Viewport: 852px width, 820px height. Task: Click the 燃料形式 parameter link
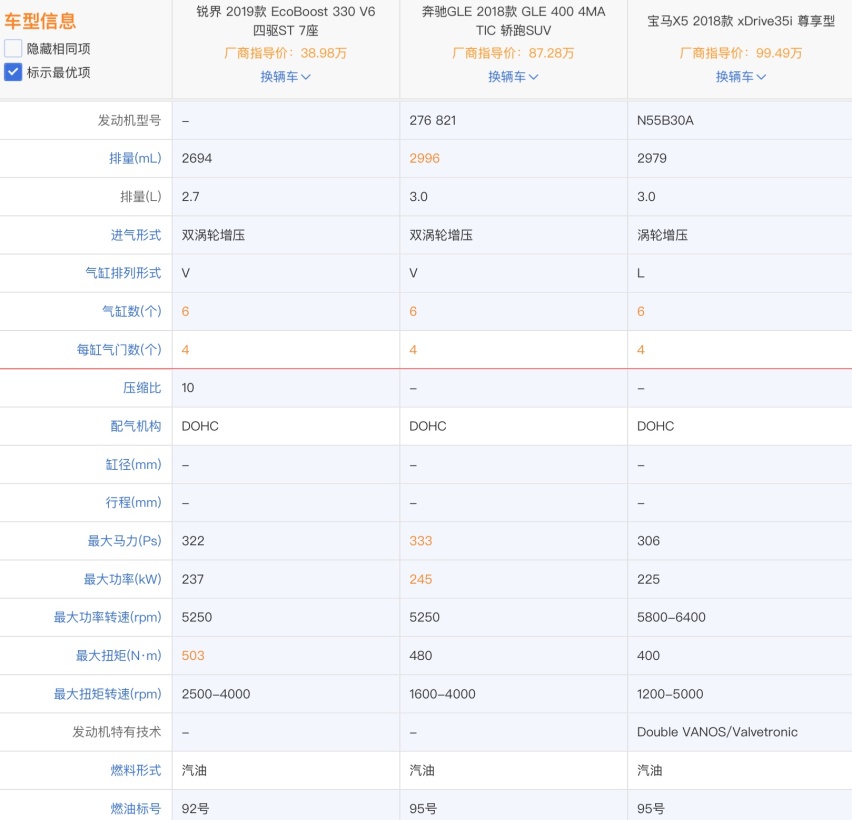(x=136, y=770)
